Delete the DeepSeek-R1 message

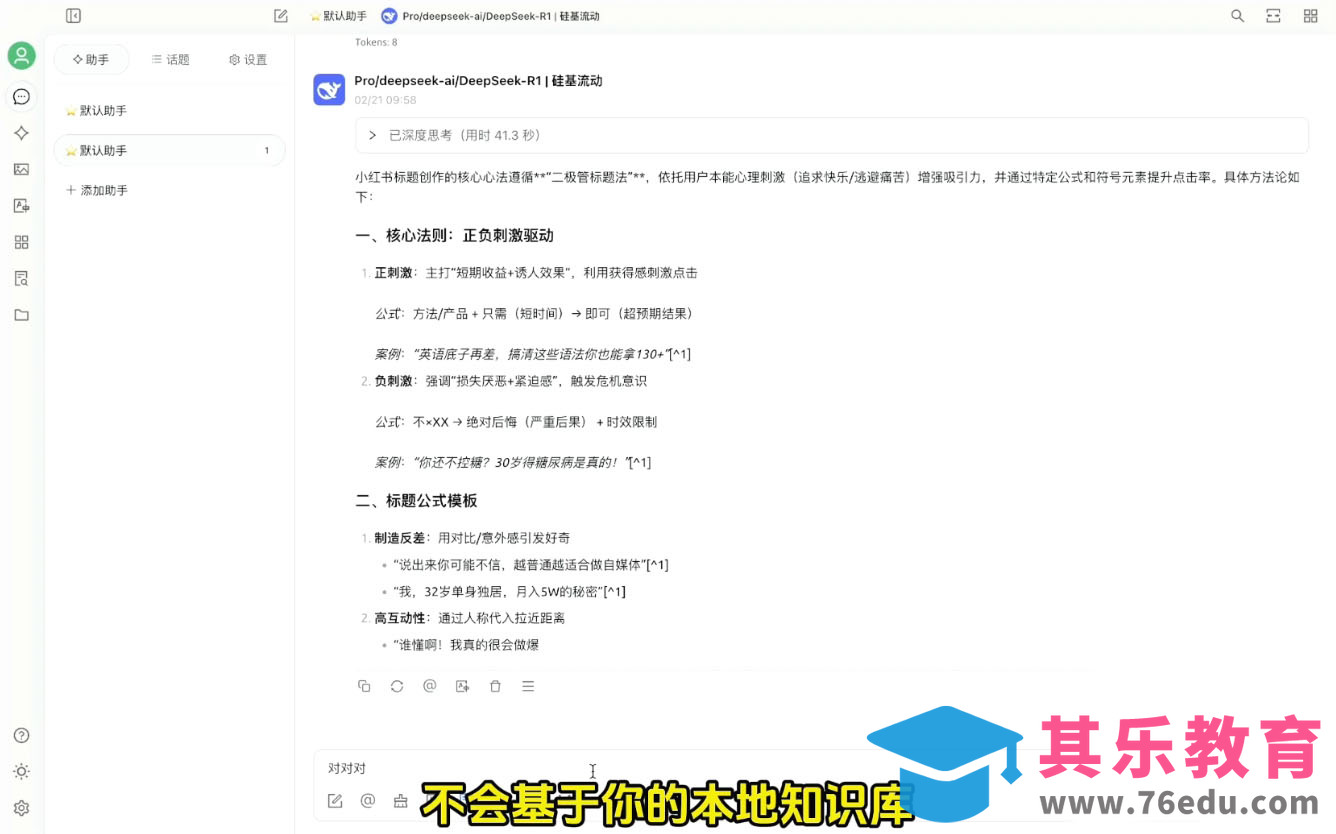coord(495,686)
